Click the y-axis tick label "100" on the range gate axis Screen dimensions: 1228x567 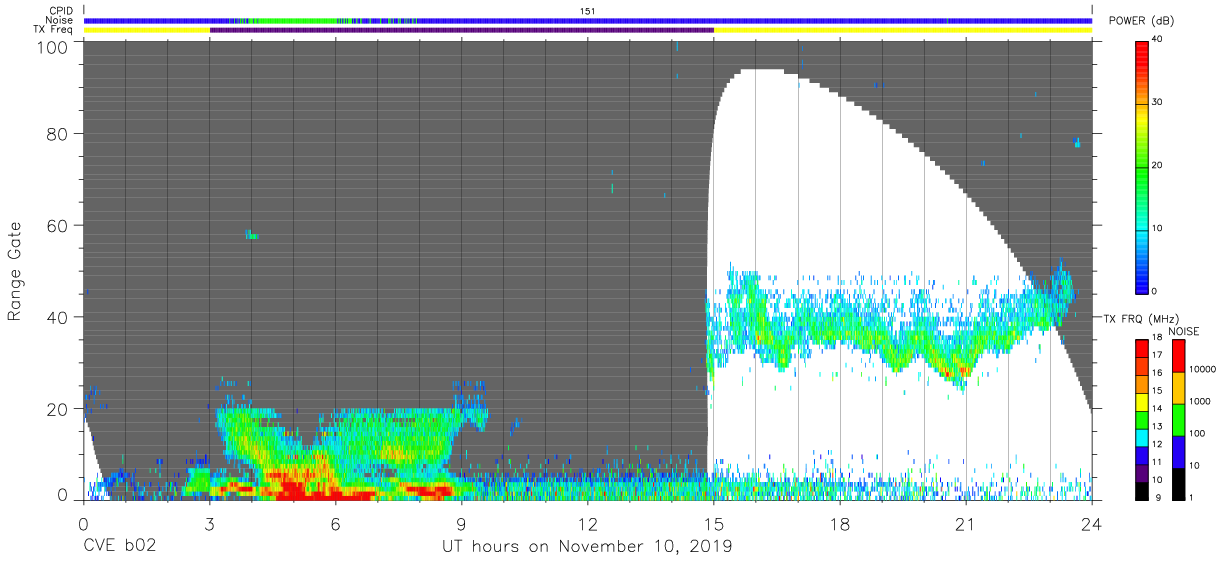coord(52,47)
